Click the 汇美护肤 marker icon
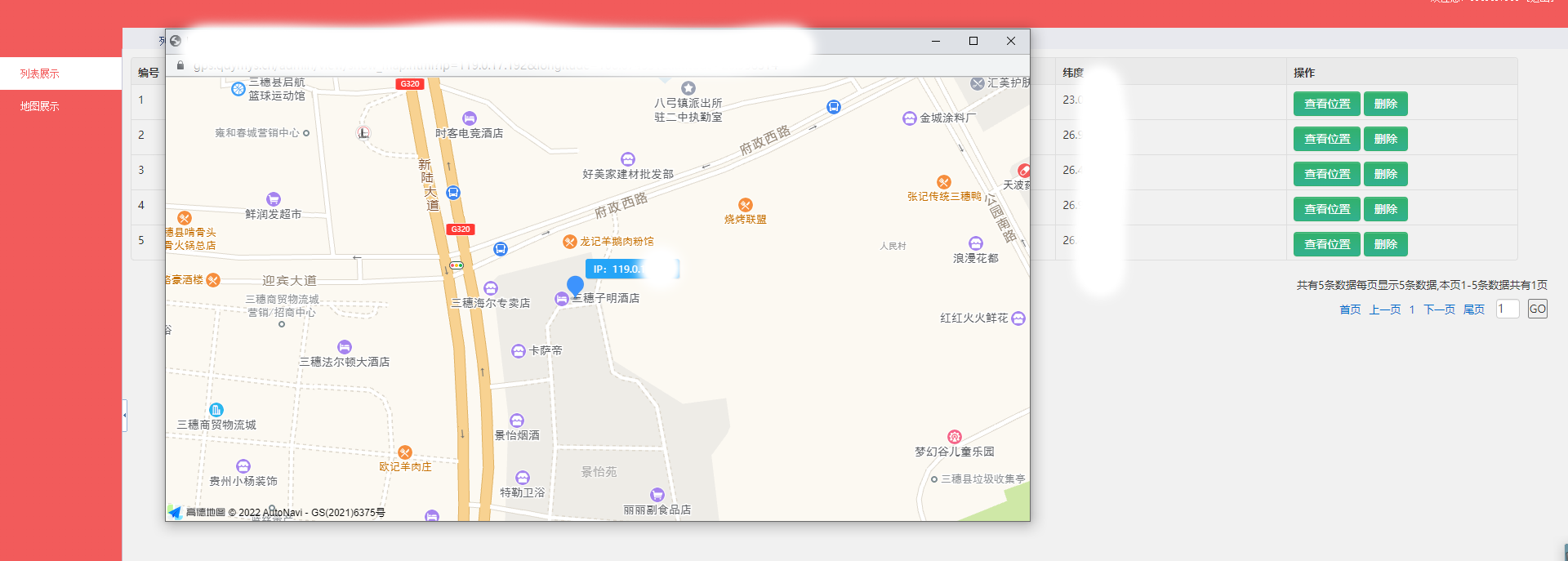1568x561 pixels. pos(978,83)
